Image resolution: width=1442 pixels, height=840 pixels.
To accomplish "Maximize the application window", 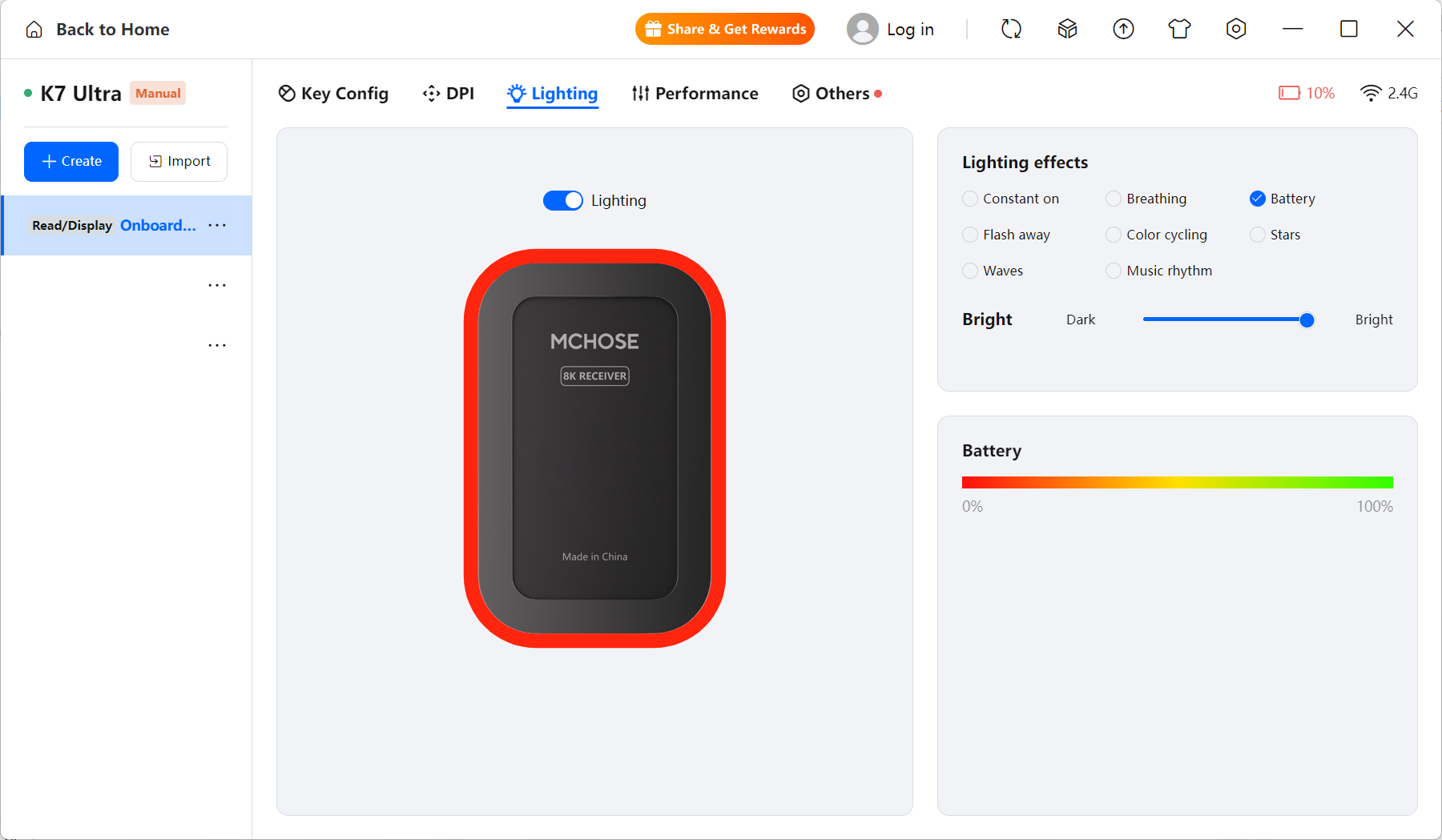I will (x=1349, y=30).
